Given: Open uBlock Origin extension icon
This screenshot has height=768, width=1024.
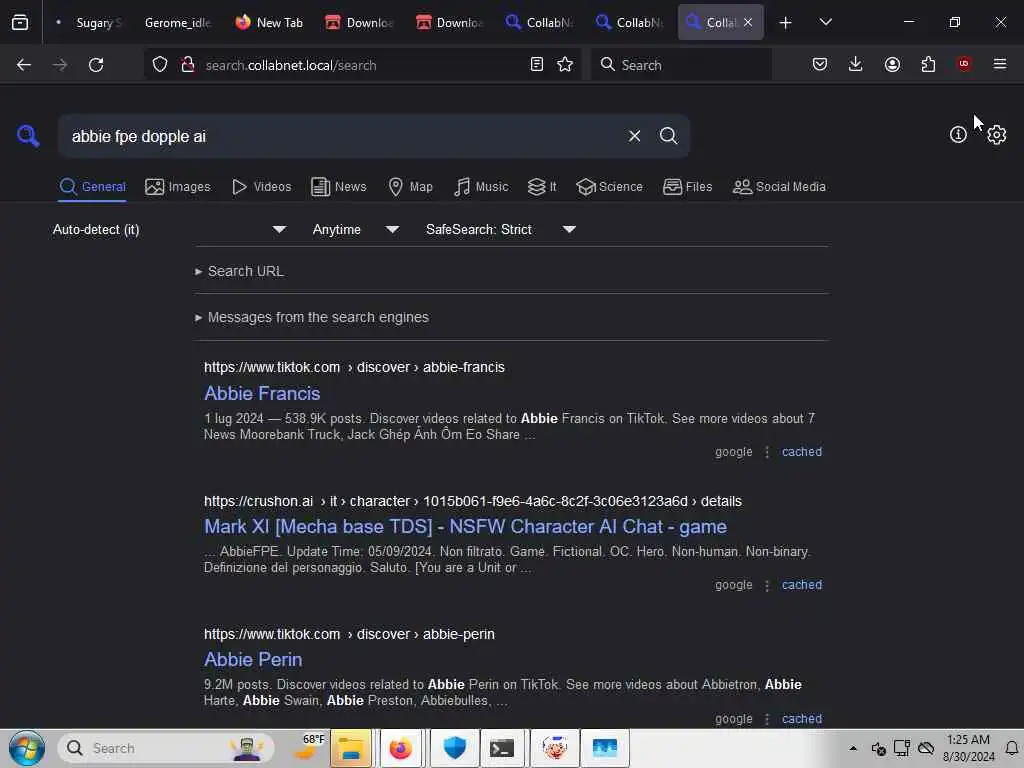Looking at the screenshot, I should [x=964, y=64].
